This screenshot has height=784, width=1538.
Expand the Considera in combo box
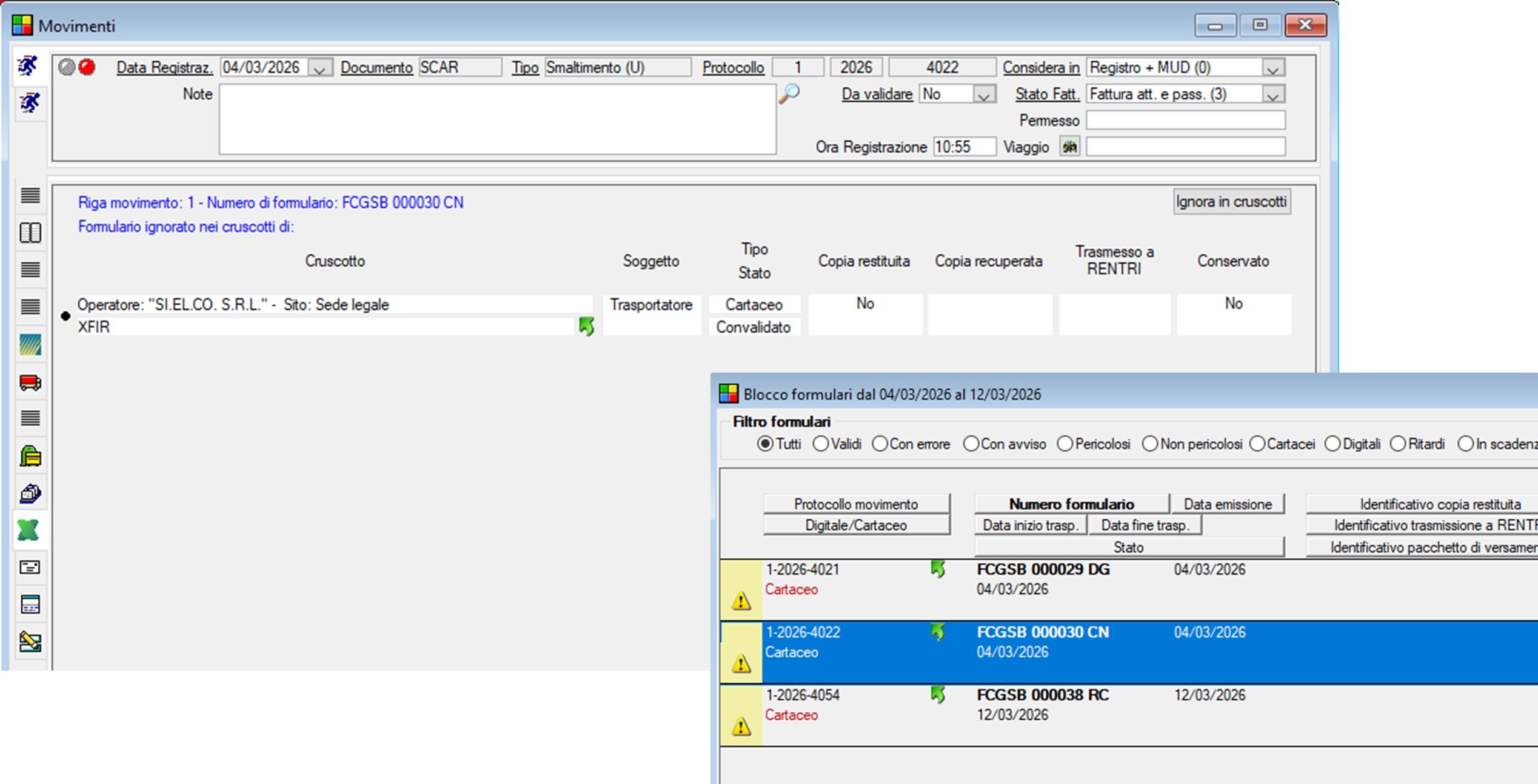[1272, 68]
